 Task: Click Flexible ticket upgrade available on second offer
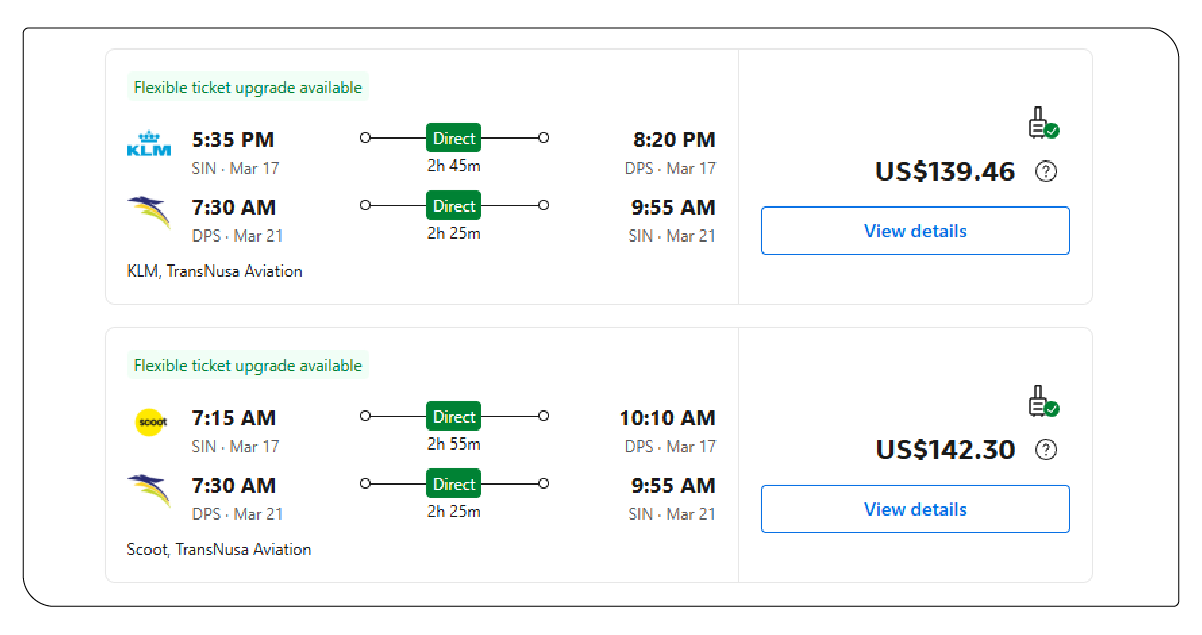click(247, 365)
